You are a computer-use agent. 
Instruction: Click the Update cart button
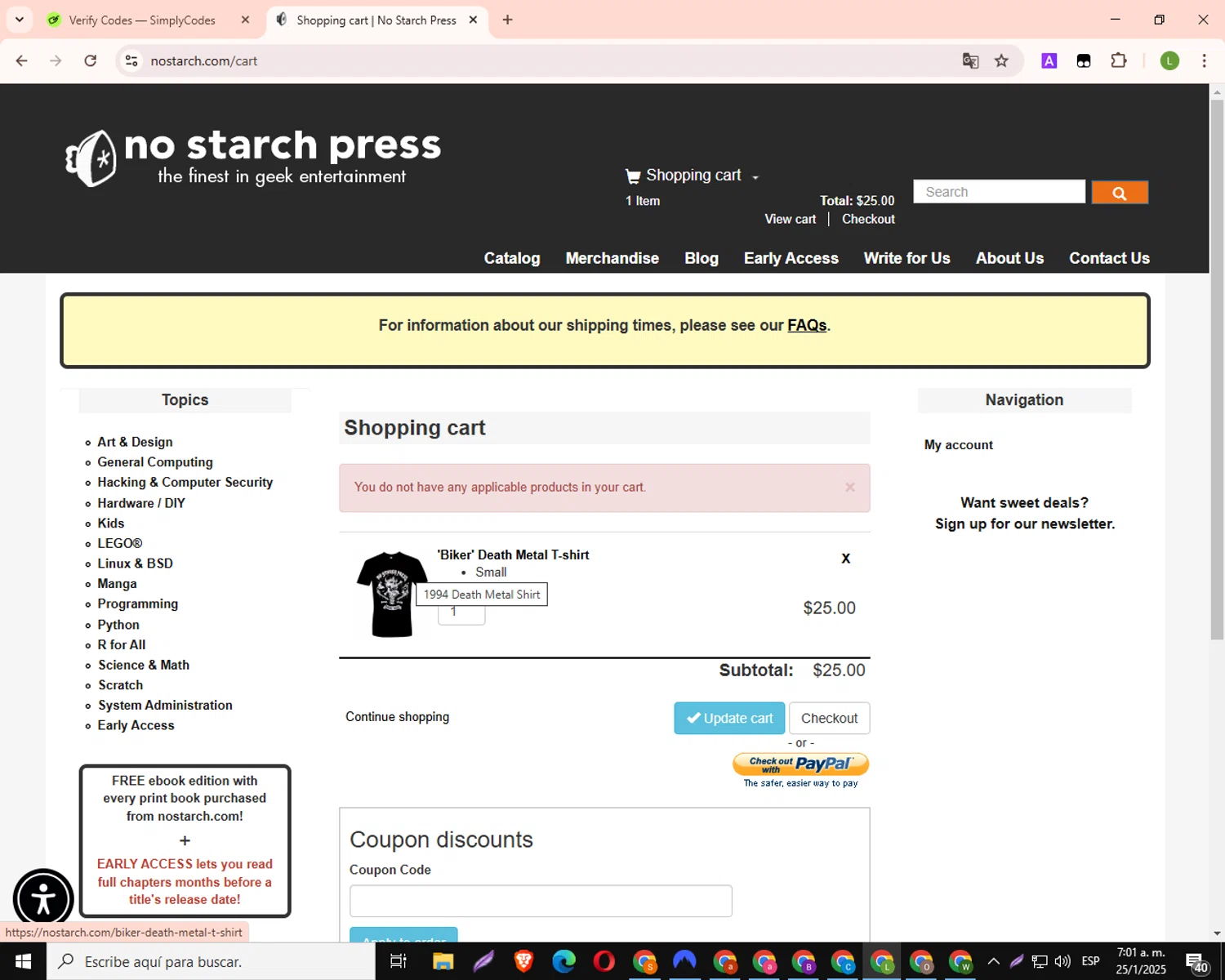(x=729, y=718)
